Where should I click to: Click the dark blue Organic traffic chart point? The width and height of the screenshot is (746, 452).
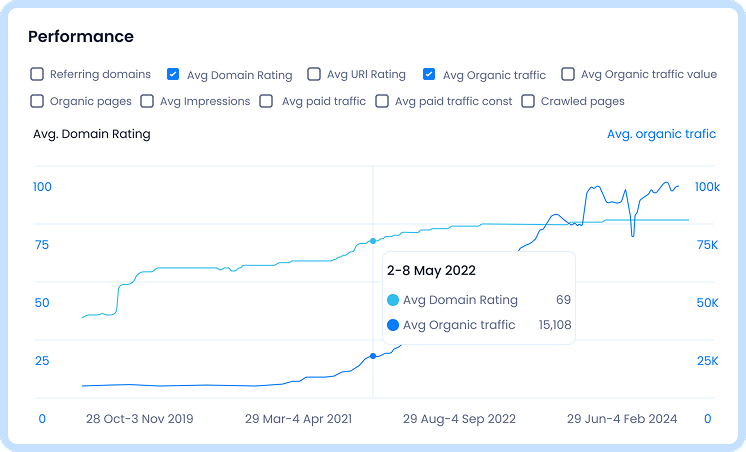(x=373, y=356)
